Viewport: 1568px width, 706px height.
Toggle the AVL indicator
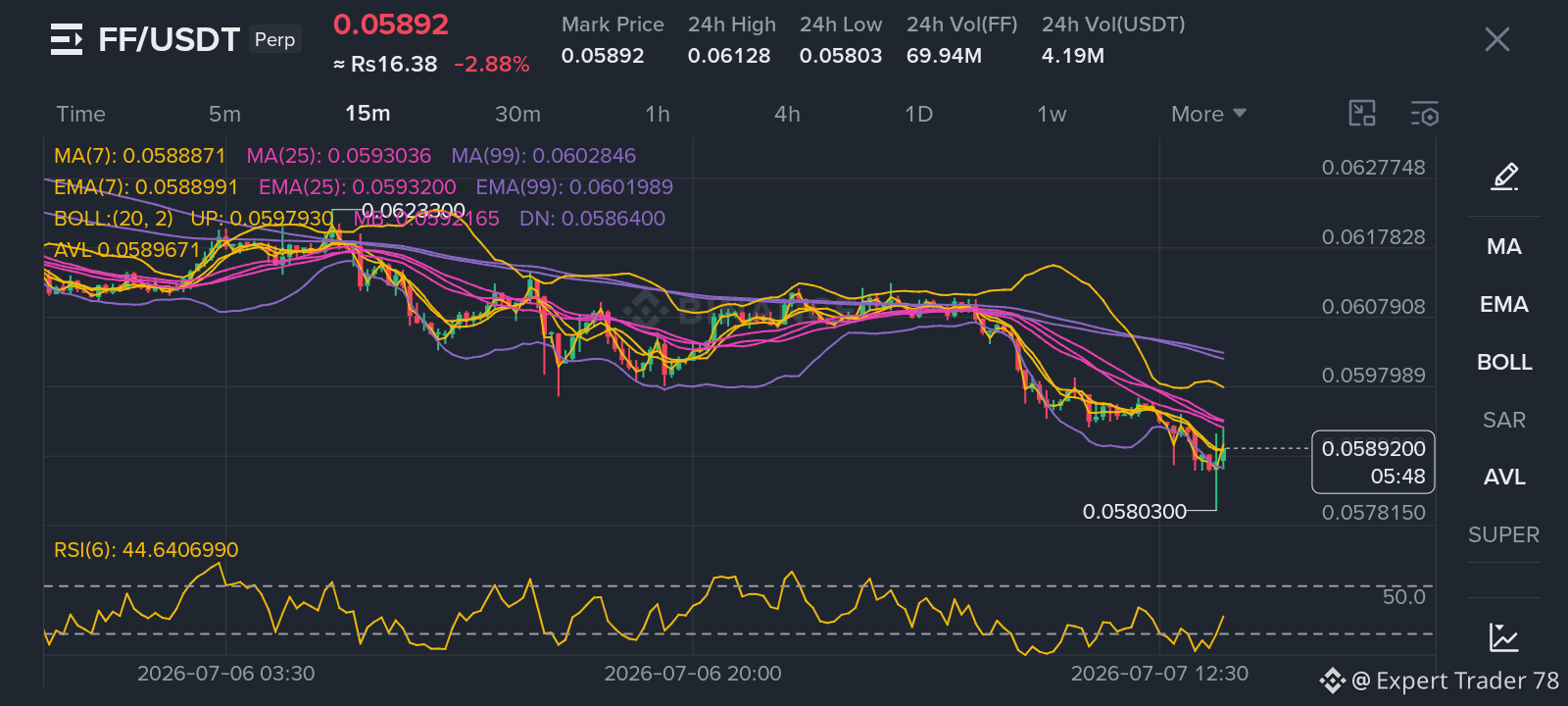pos(1504,477)
